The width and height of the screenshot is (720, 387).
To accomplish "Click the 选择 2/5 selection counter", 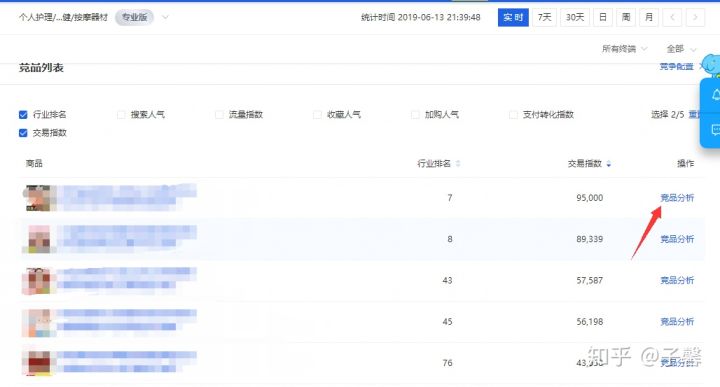I will (x=667, y=114).
